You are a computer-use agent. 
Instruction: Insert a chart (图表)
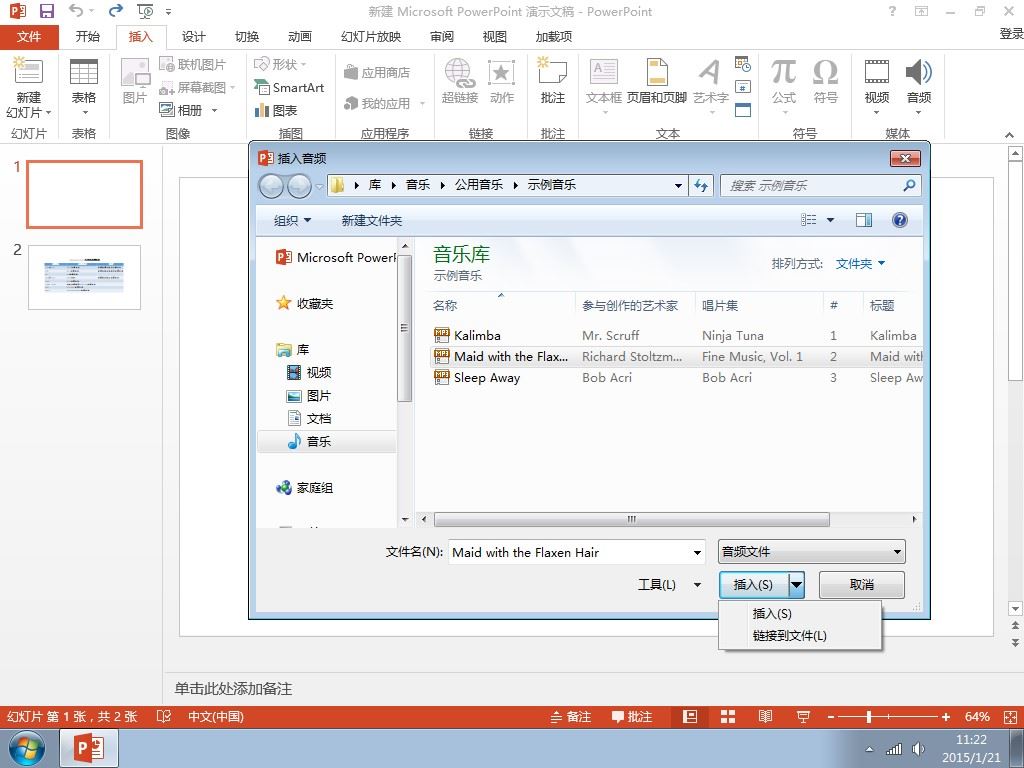pos(276,110)
